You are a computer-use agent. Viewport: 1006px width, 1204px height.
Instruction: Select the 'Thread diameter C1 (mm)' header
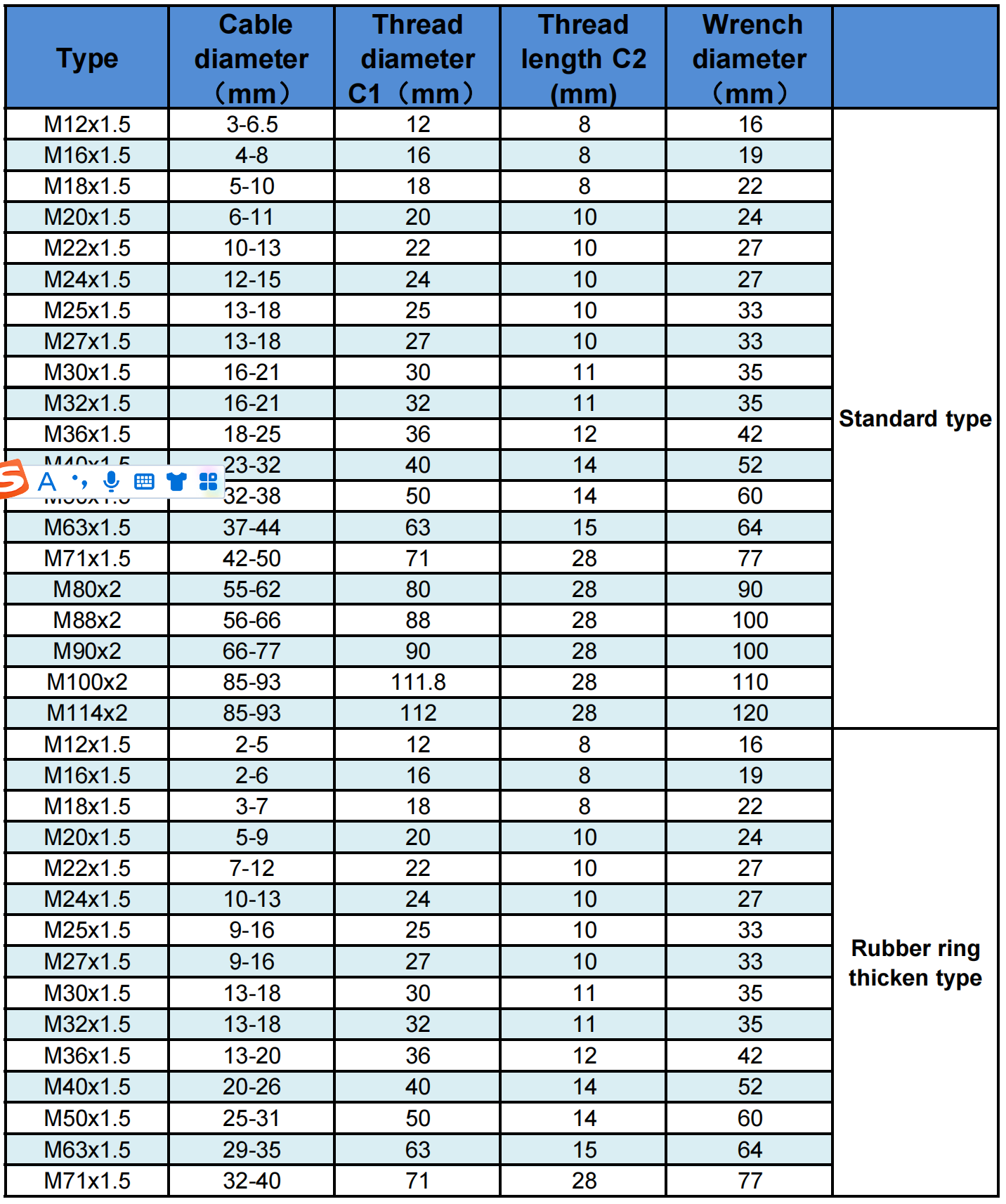pos(418,58)
